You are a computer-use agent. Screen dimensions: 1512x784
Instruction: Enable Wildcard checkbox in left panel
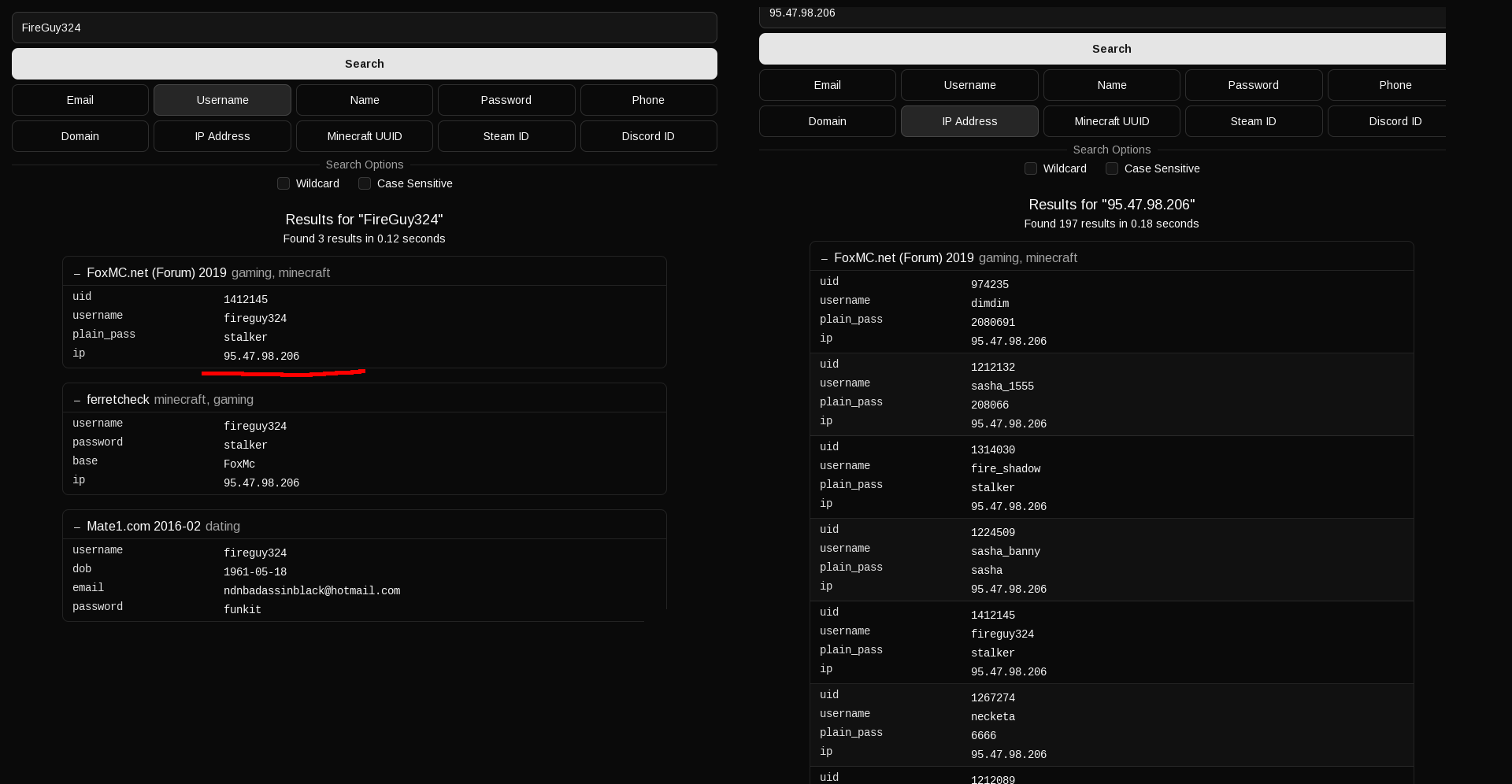(283, 183)
